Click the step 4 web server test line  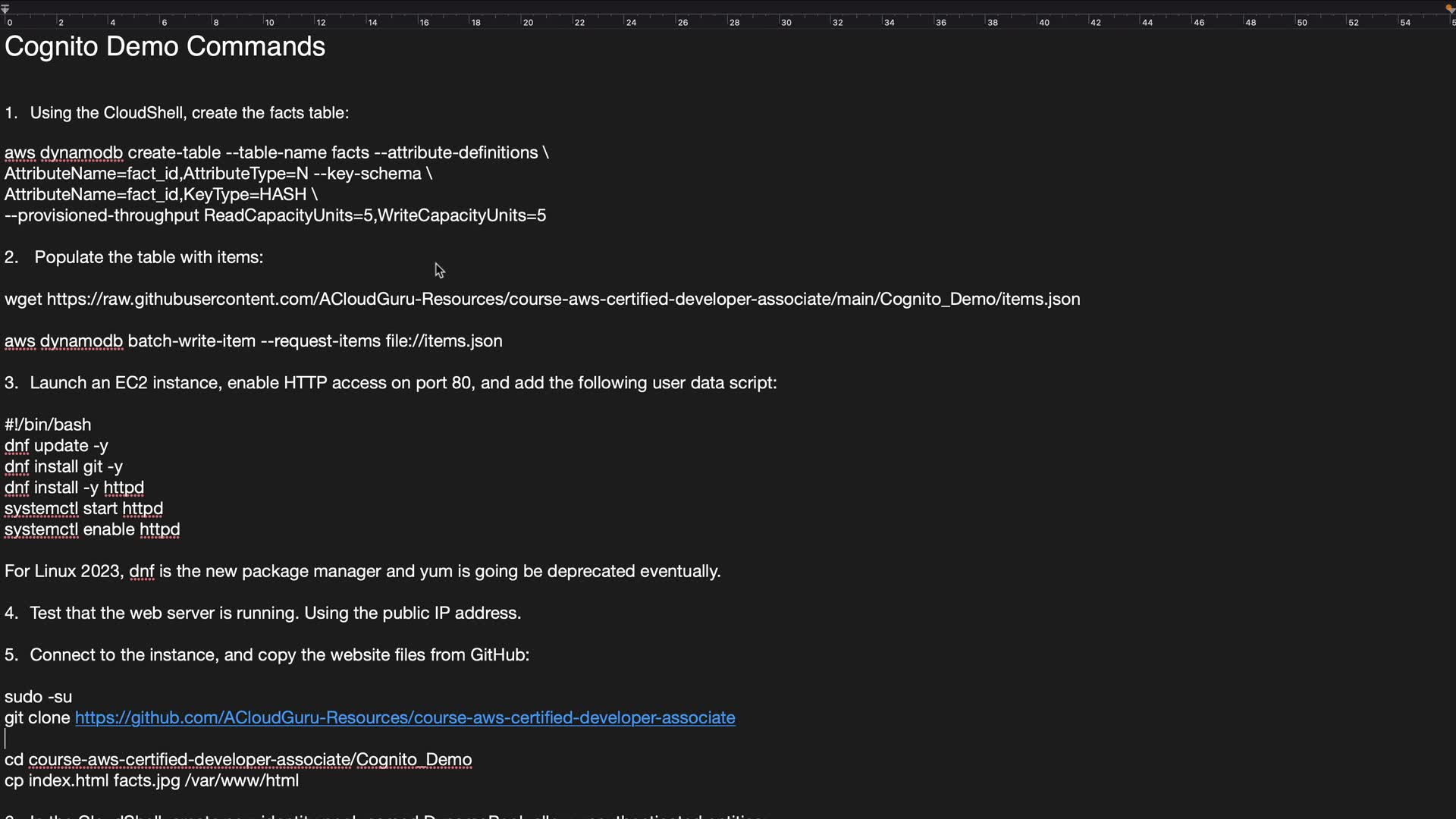click(262, 613)
